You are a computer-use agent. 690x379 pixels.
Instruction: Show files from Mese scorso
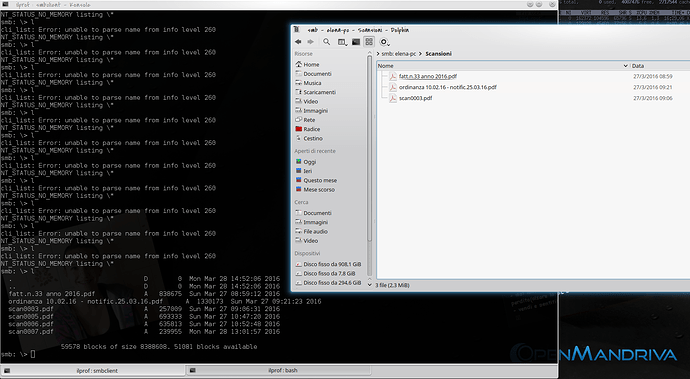(x=315, y=190)
